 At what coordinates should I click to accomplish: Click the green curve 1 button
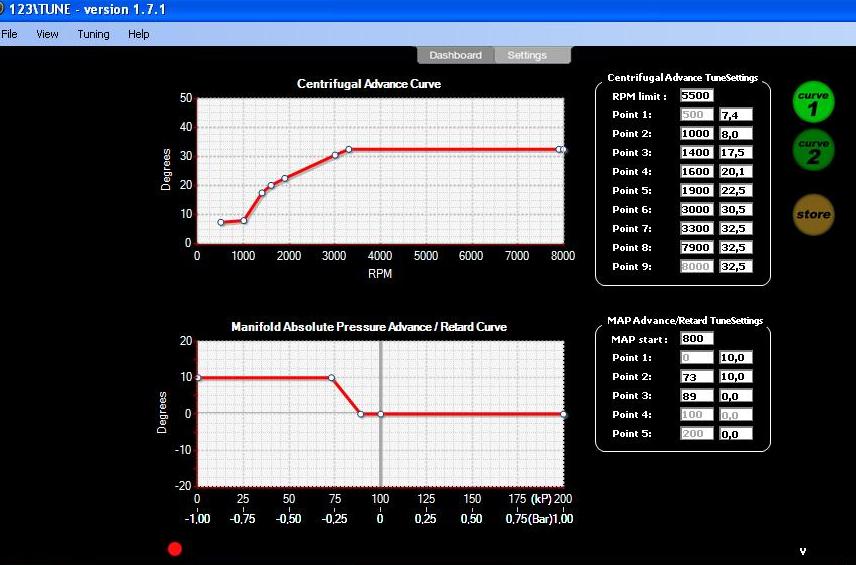(x=813, y=103)
